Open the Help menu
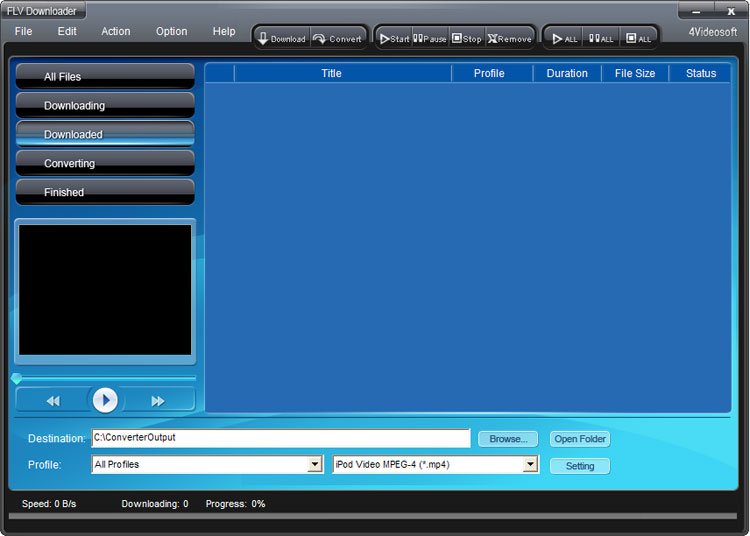This screenshot has width=750, height=536. click(224, 31)
